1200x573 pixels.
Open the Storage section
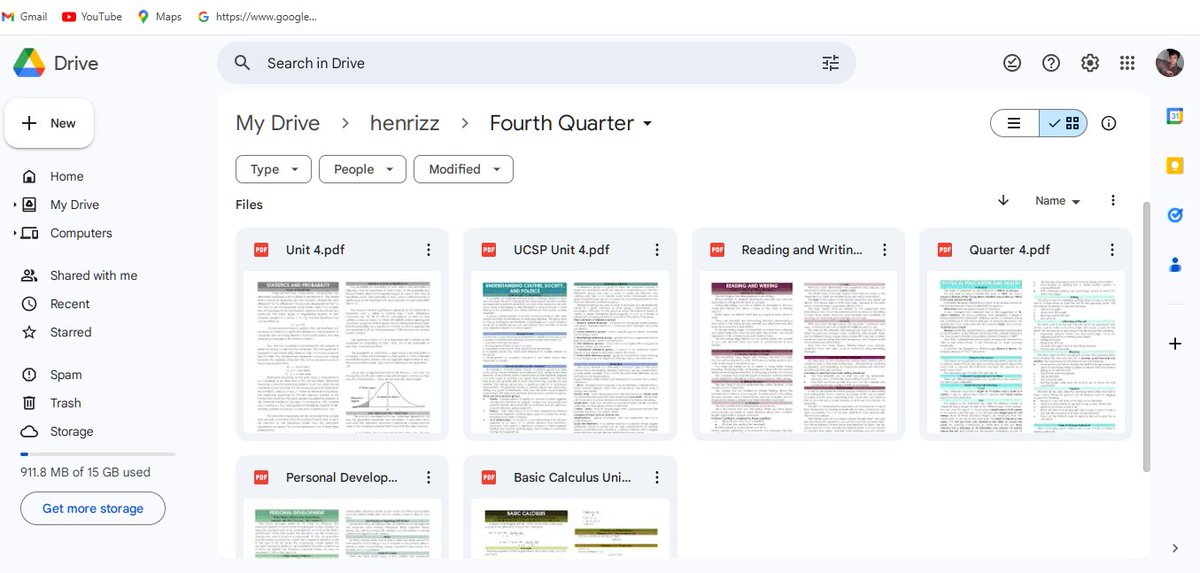click(x=72, y=432)
